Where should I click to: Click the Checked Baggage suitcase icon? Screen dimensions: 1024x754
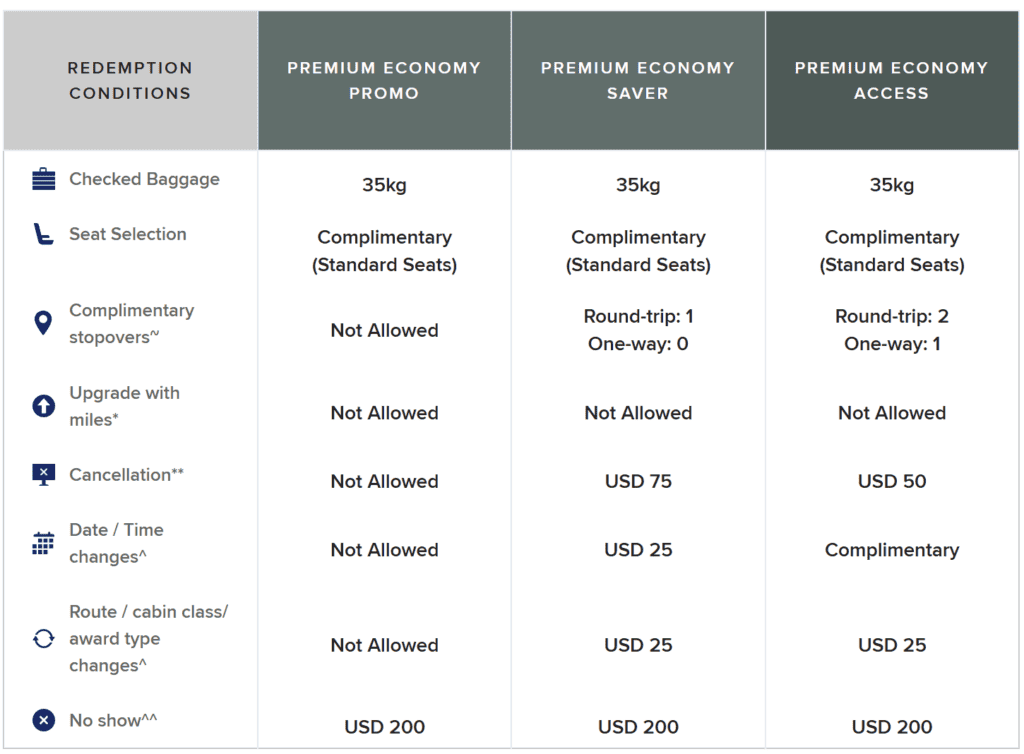click(43, 180)
